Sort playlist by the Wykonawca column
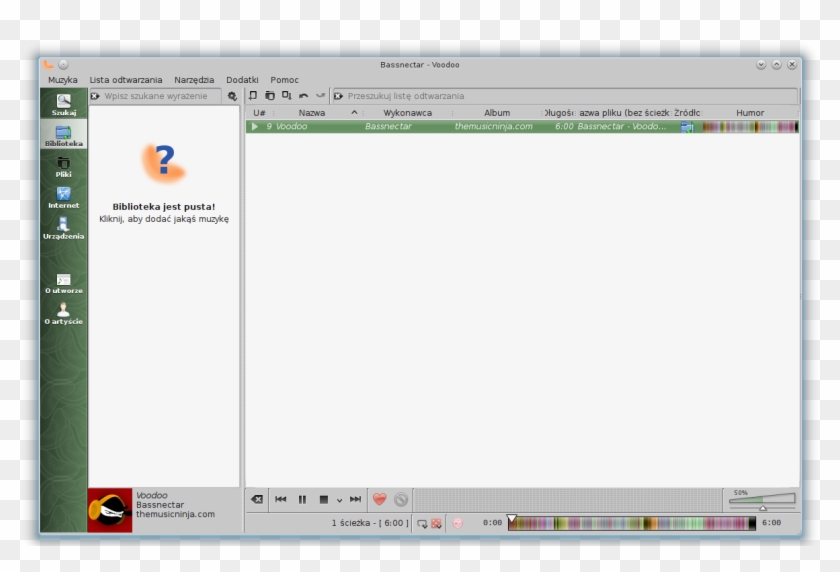 coord(408,113)
